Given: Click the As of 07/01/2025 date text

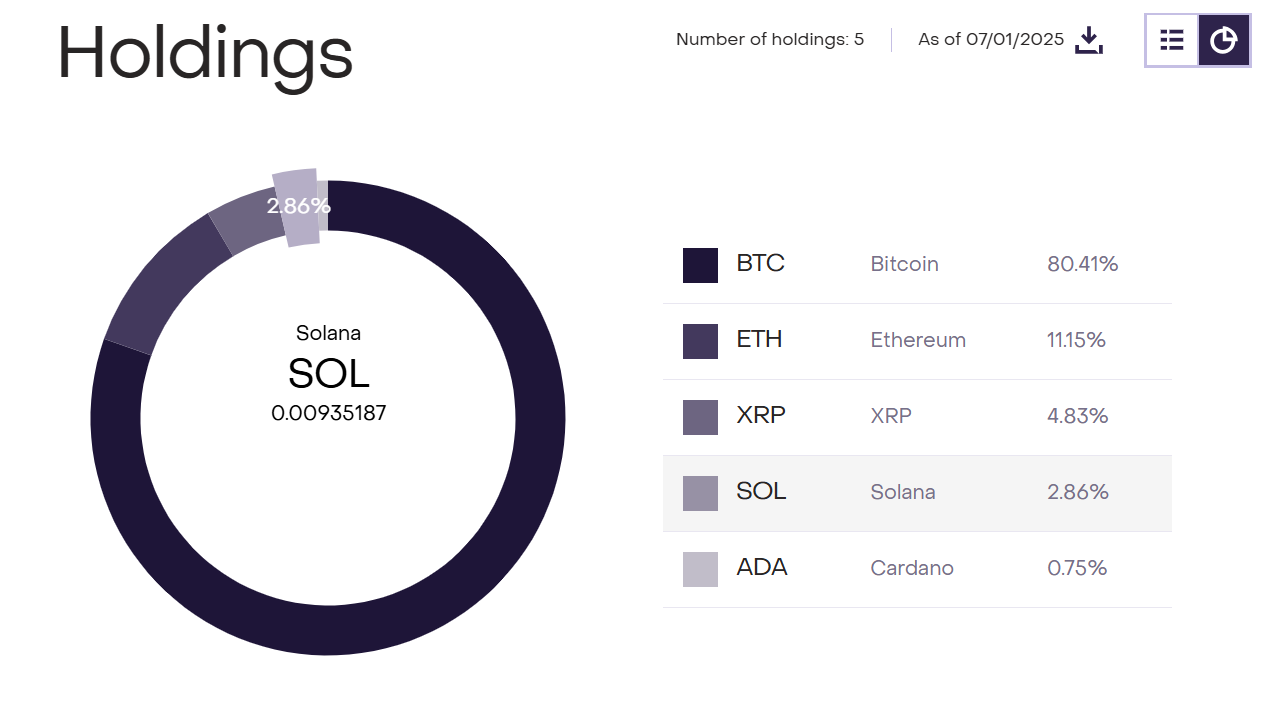Looking at the screenshot, I should pos(990,40).
